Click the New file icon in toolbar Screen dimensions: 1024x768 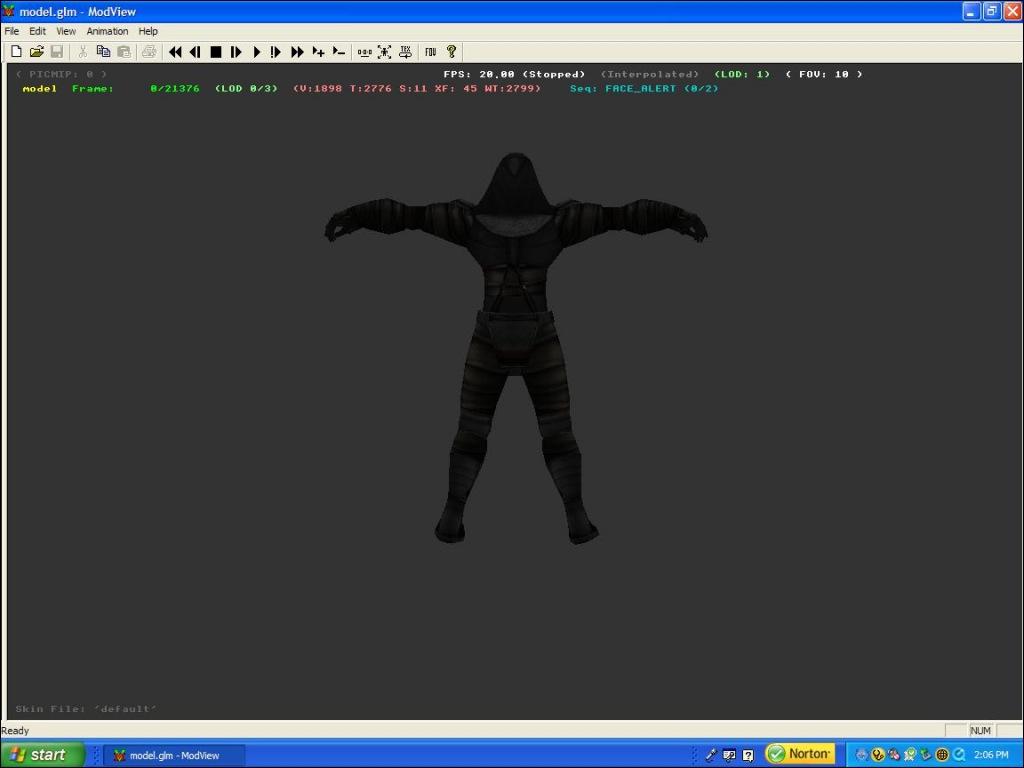point(16,51)
